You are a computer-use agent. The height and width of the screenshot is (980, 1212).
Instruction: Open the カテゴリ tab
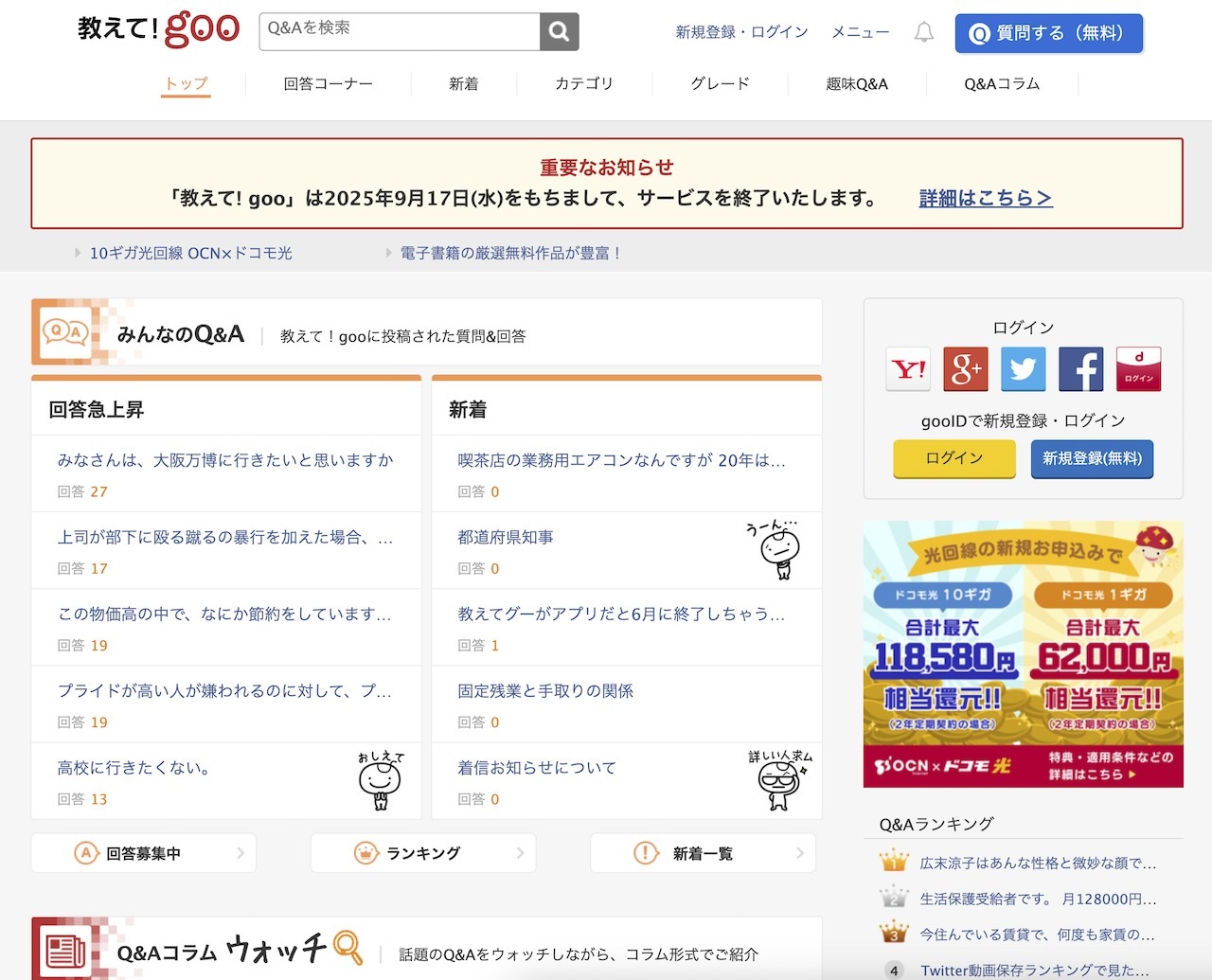[x=584, y=83]
